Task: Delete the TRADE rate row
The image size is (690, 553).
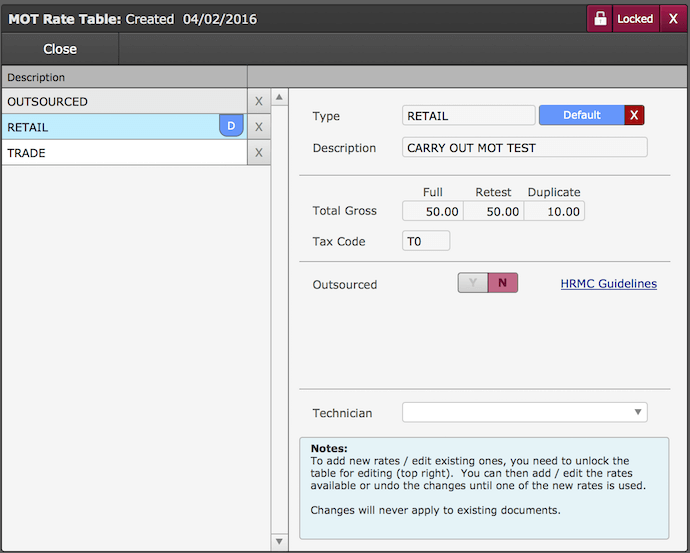Action: [x=258, y=153]
